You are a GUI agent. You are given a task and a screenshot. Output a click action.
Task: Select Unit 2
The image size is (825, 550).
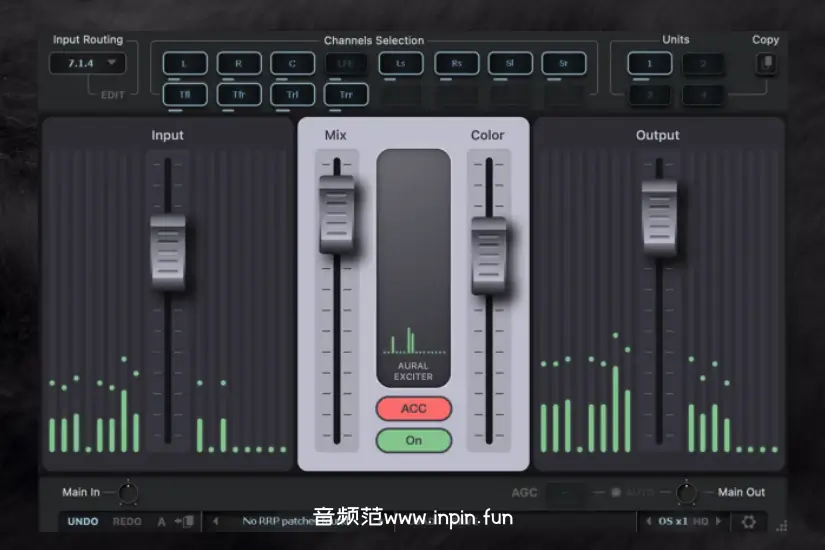[703, 64]
